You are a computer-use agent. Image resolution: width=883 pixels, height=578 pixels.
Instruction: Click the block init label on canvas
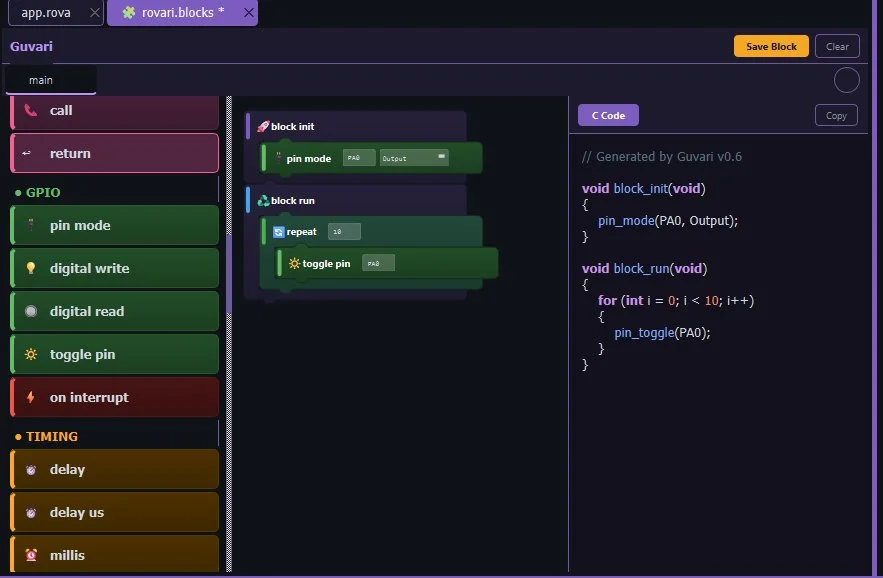point(292,127)
